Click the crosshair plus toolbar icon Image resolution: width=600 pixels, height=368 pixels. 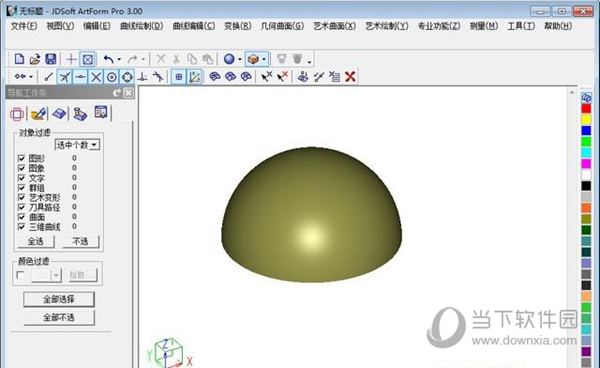[71, 59]
